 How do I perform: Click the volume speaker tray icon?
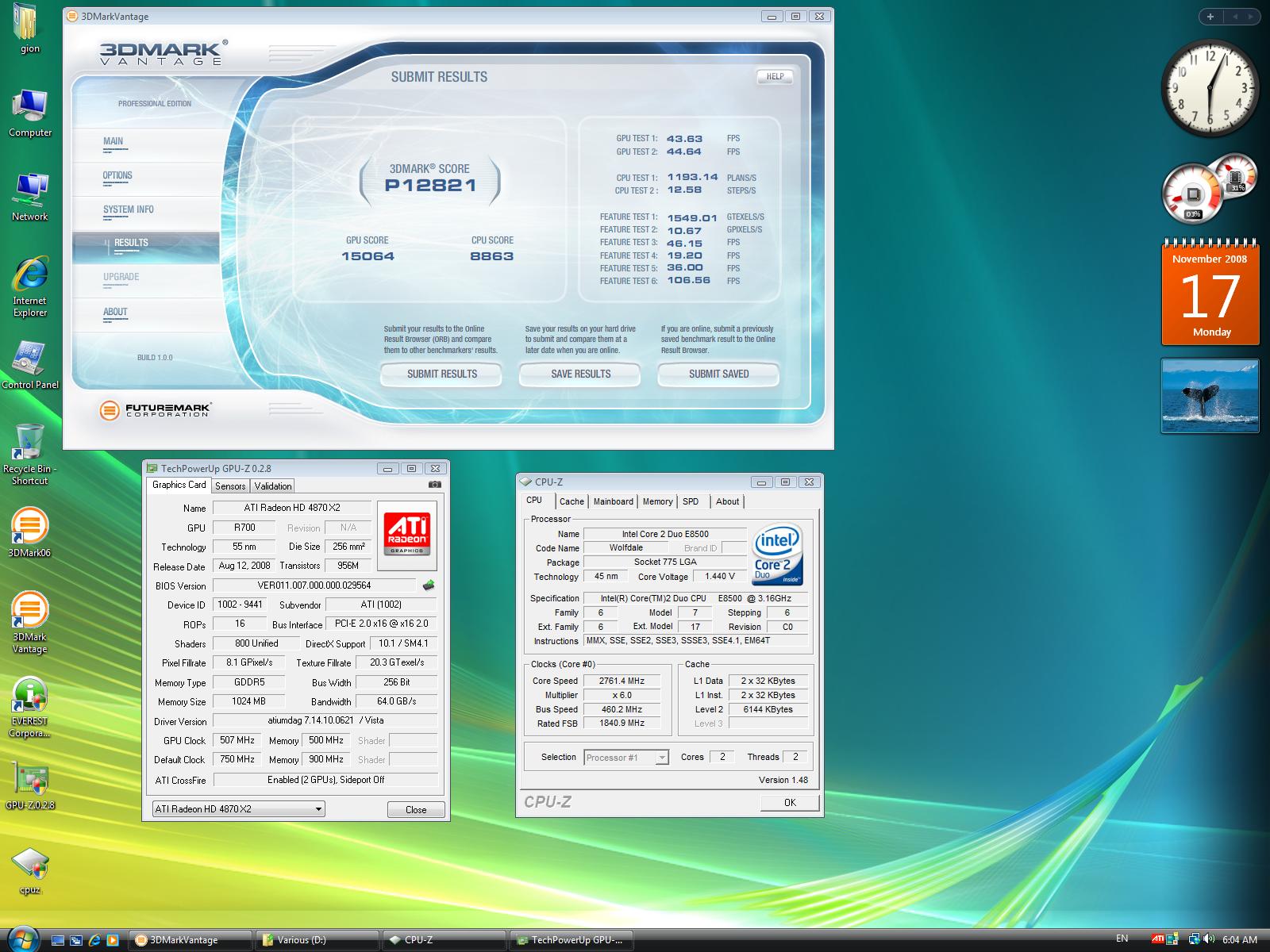pos(1210,939)
